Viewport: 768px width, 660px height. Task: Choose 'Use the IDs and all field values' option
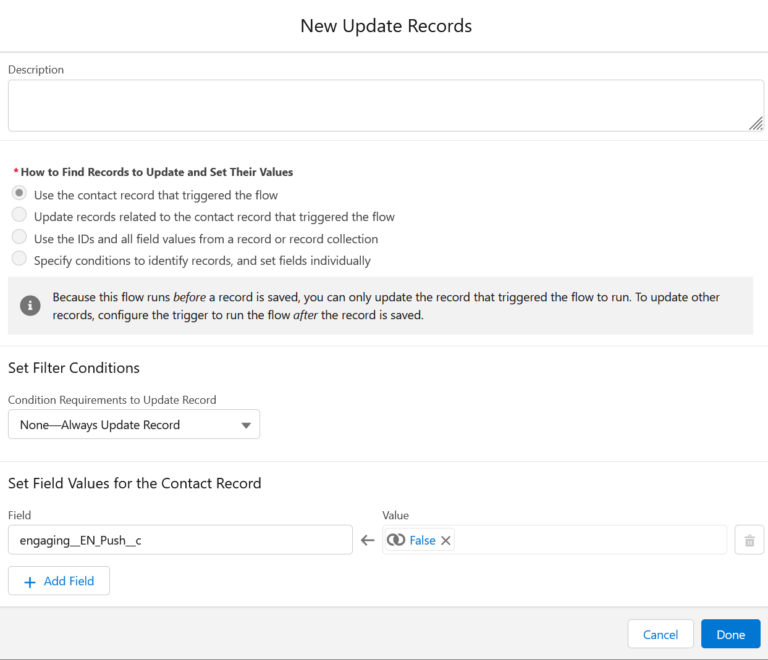[19, 238]
